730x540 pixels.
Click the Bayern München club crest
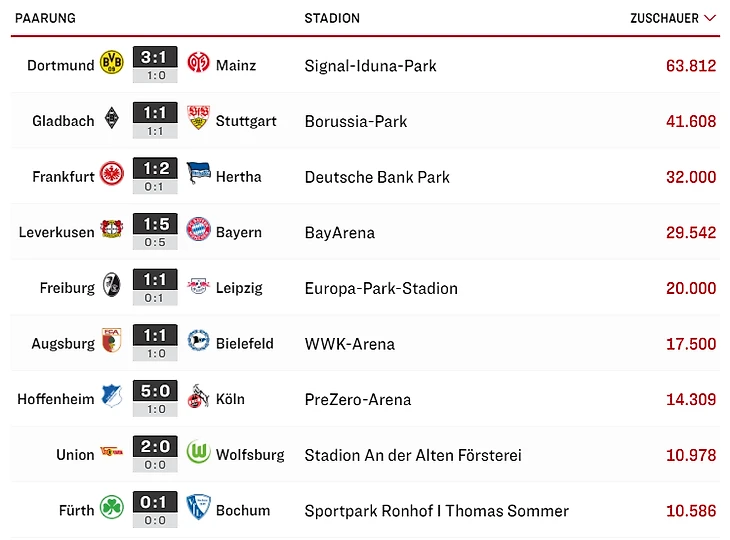tap(199, 232)
